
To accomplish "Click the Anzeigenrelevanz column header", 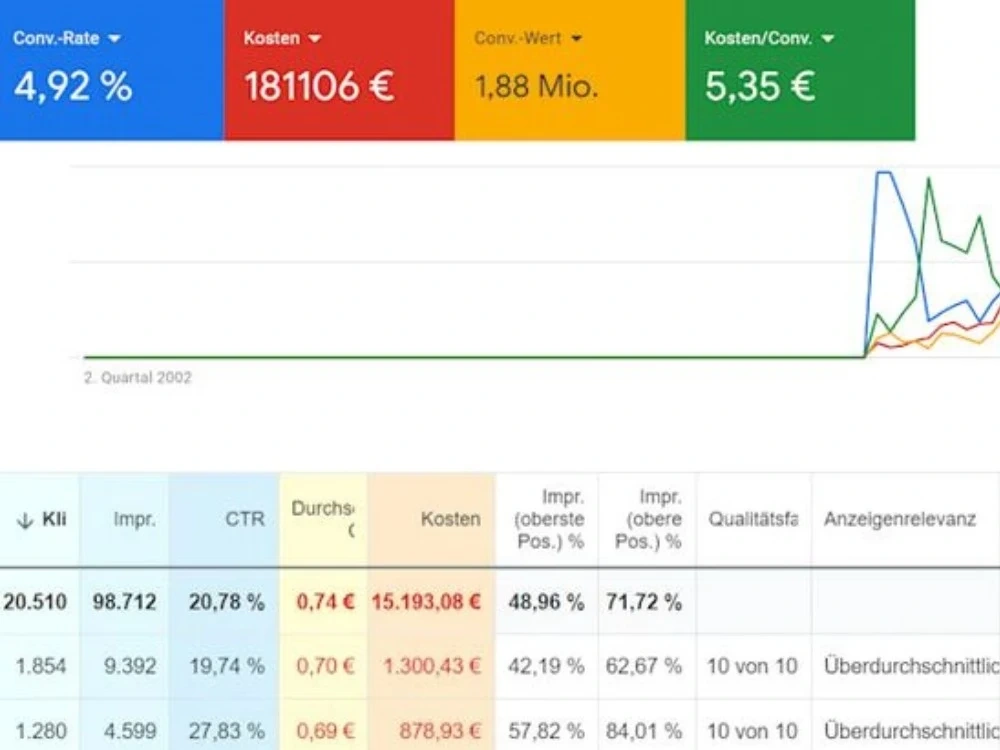I will 900,519.
